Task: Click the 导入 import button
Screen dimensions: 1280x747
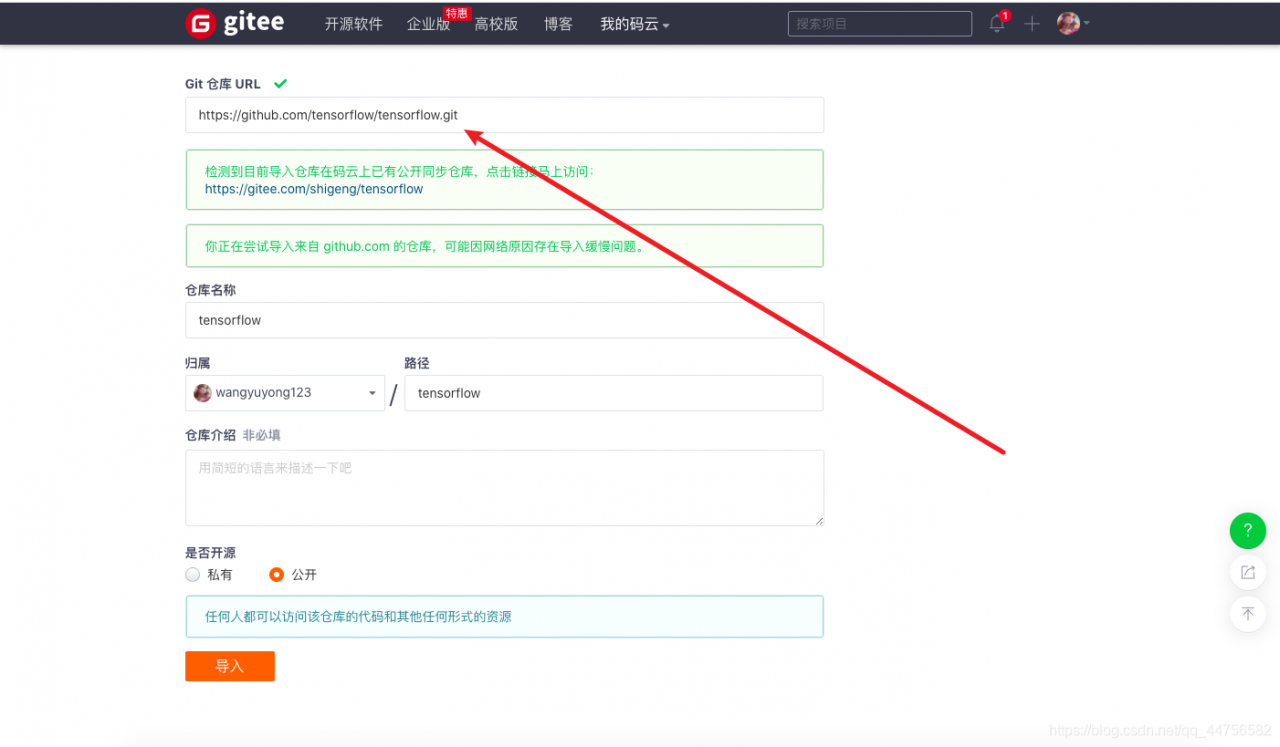Action: coord(229,665)
